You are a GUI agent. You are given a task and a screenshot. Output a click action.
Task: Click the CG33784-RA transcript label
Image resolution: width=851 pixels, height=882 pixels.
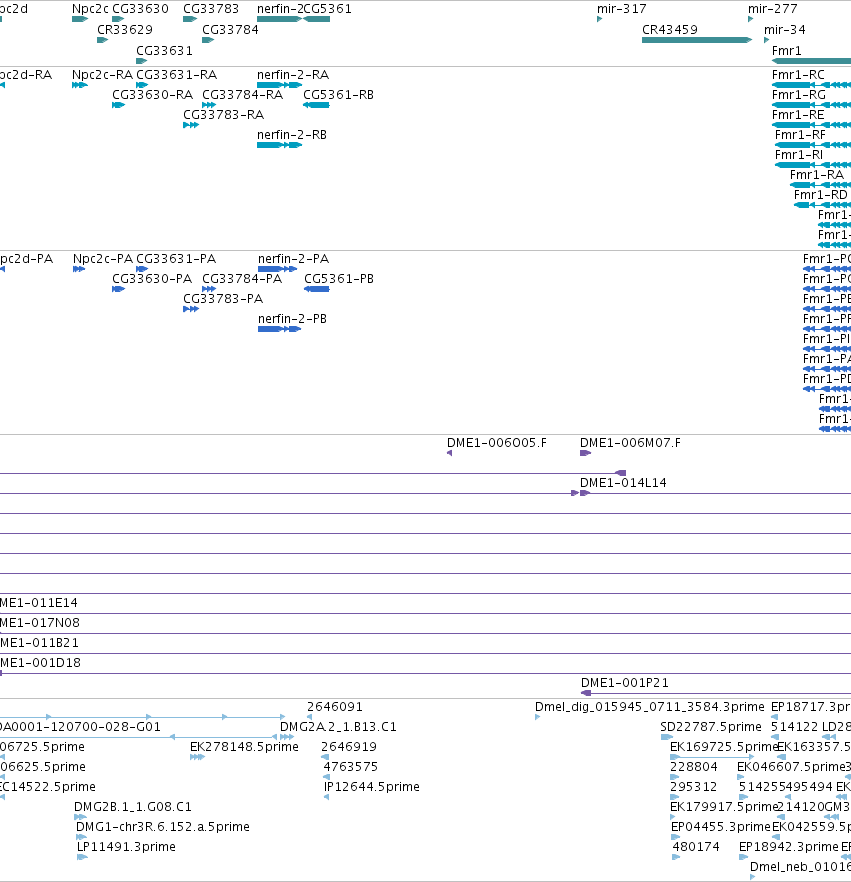coord(242,94)
